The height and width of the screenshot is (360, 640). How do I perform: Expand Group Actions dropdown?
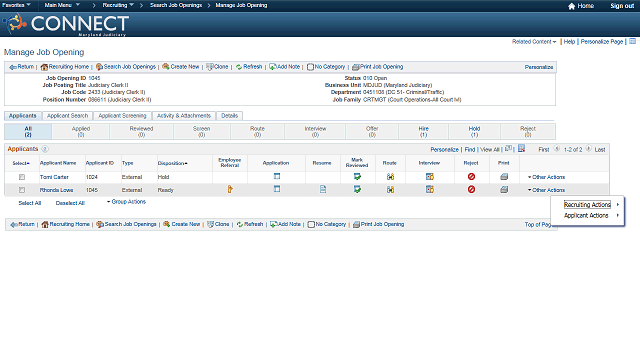126,202
